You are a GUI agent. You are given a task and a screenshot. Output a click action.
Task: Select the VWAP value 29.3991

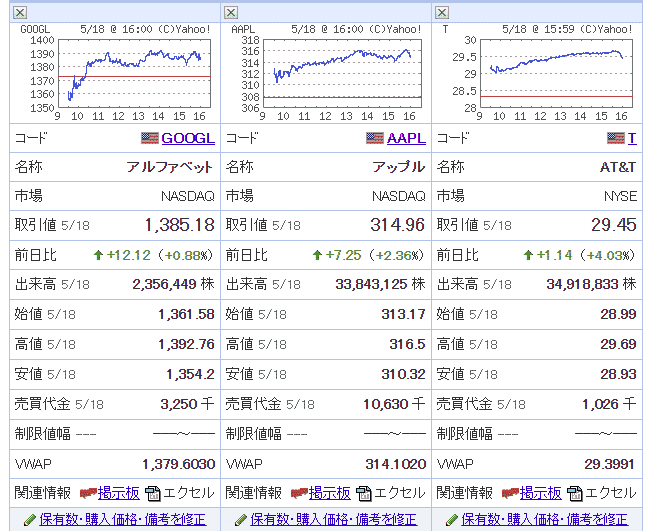coord(609,464)
